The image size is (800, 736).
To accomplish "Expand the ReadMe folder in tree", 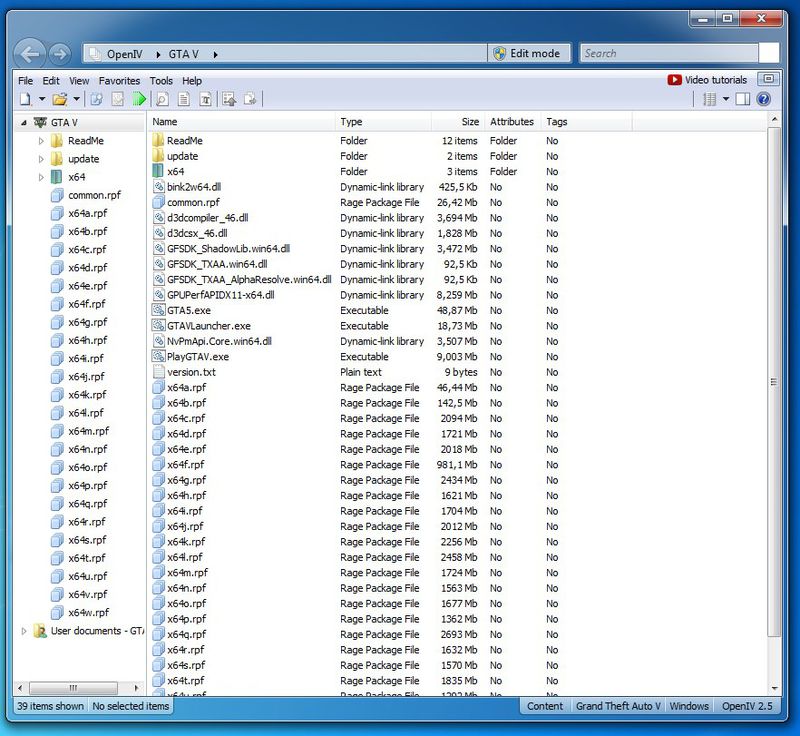I will coord(41,141).
